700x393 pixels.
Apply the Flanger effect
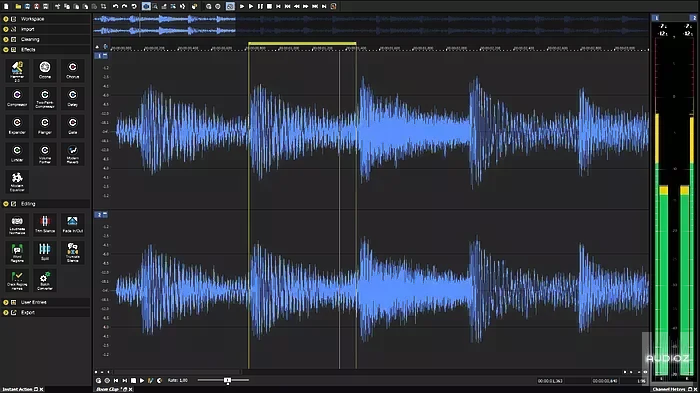coord(45,125)
